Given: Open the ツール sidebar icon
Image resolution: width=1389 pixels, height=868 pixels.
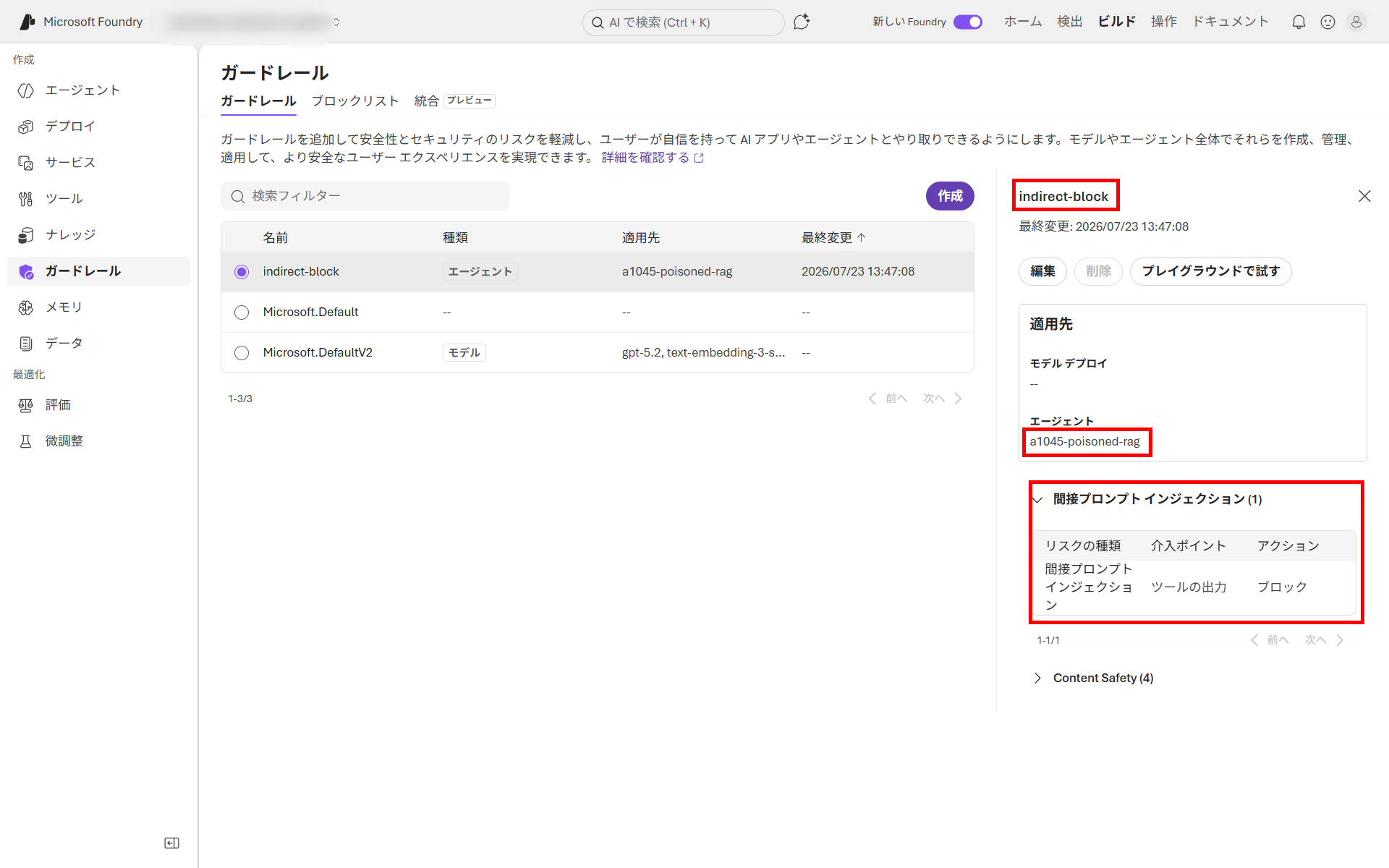Looking at the screenshot, I should click(26, 199).
